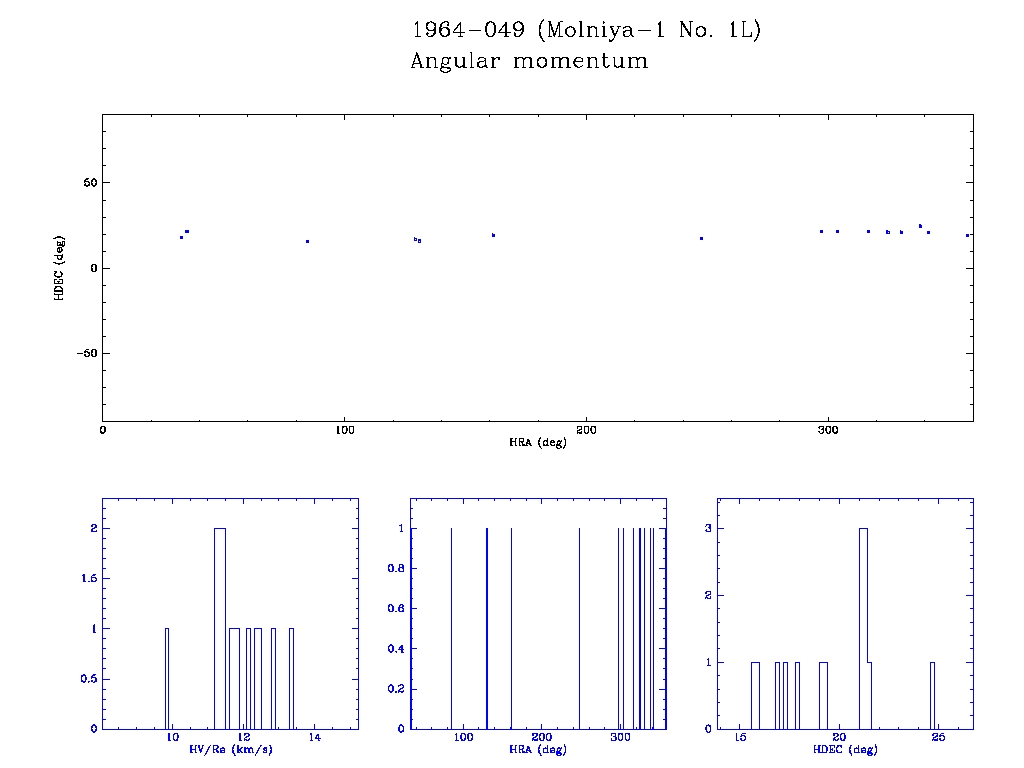The height and width of the screenshot is (768, 1024).
Task: Select the lone data point near HRA 248
Action: [x=701, y=238]
